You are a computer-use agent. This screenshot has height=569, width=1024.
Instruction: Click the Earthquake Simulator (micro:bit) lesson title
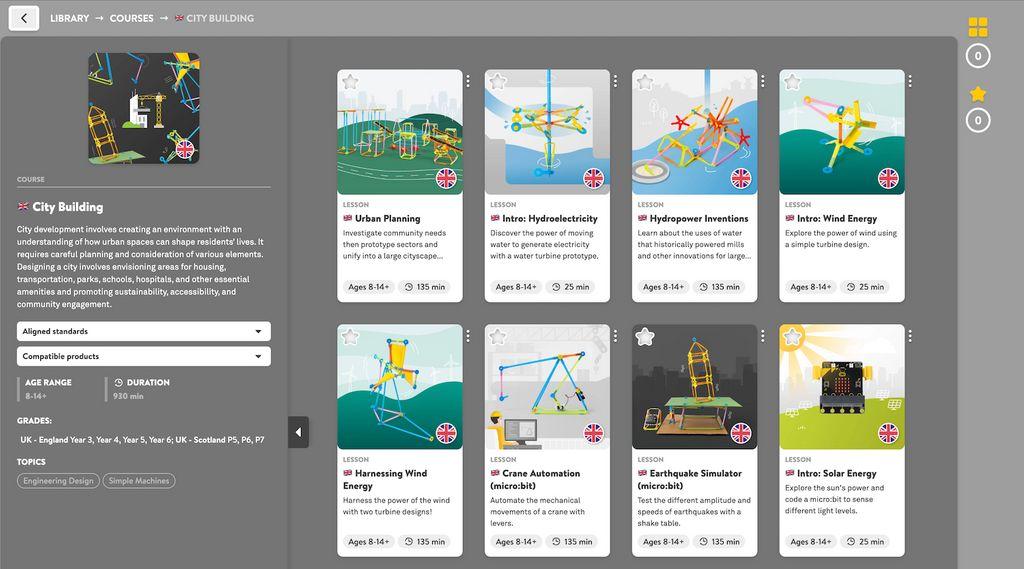(690, 480)
